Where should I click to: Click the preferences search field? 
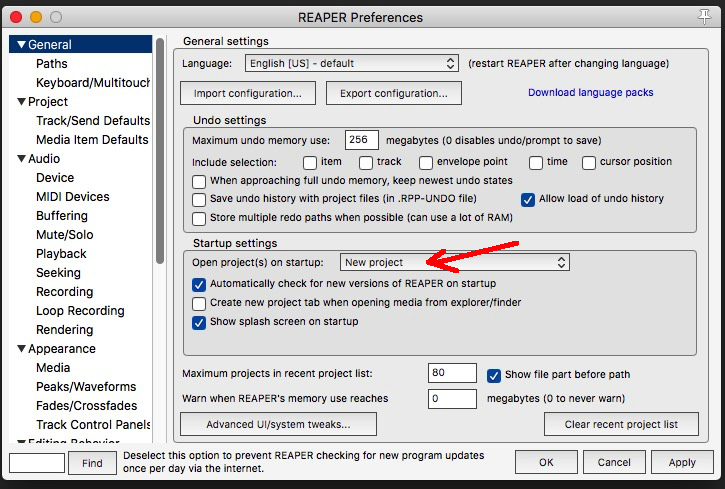[37, 463]
